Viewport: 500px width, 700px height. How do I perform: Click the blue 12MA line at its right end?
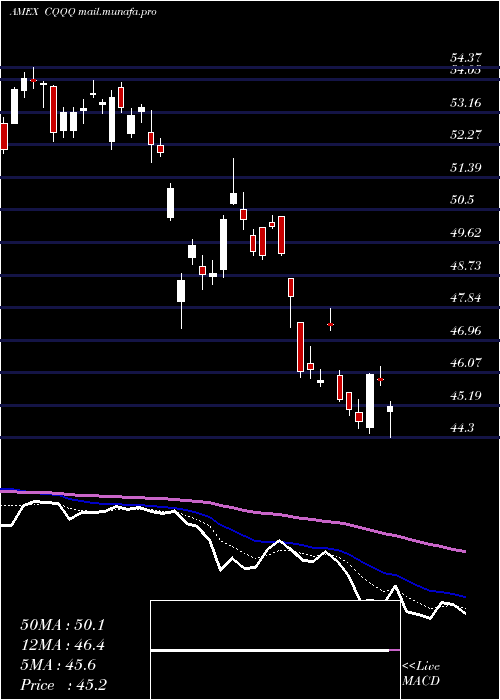point(463,596)
